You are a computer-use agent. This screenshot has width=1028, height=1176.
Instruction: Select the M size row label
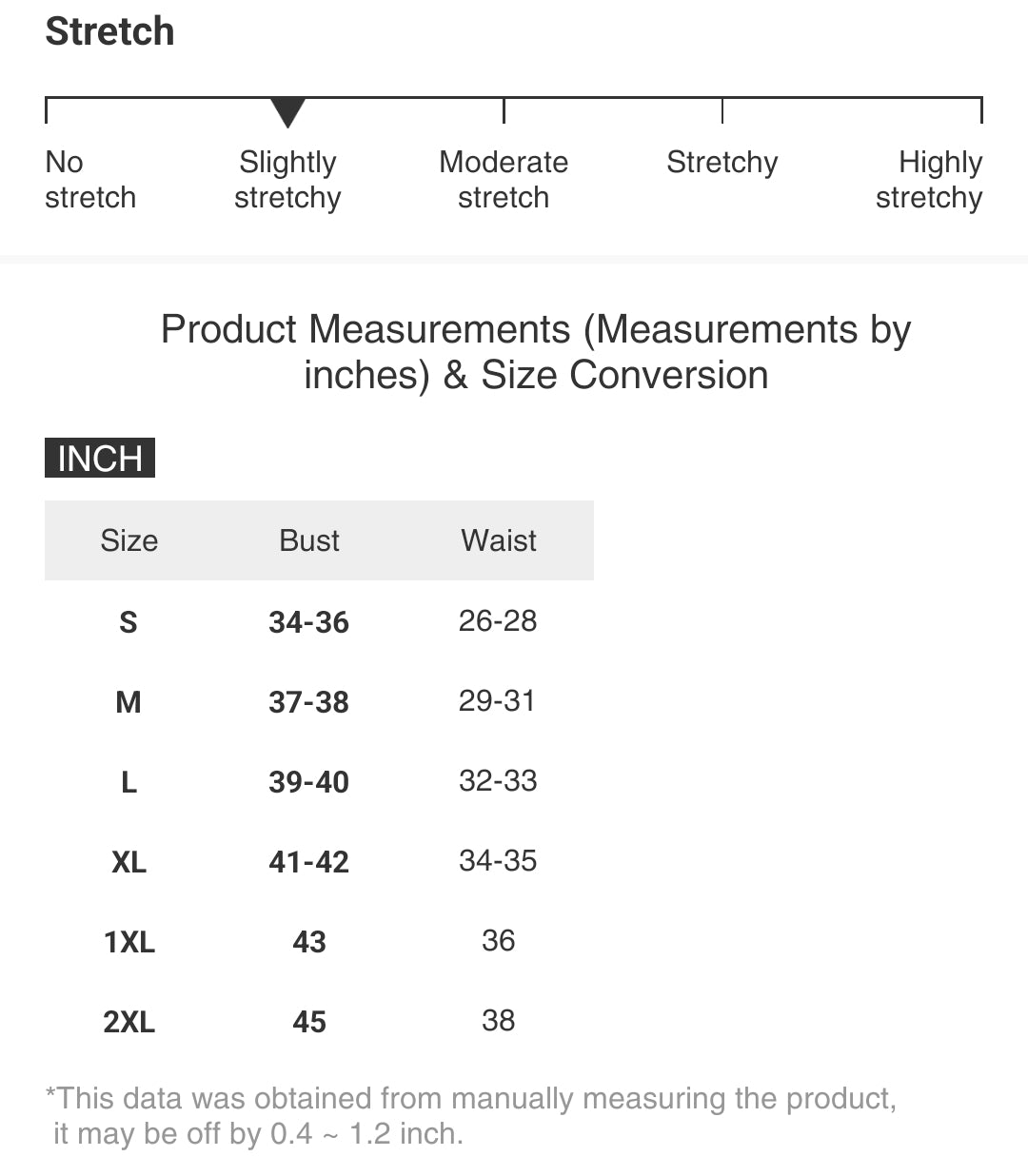(x=128, y=702)
